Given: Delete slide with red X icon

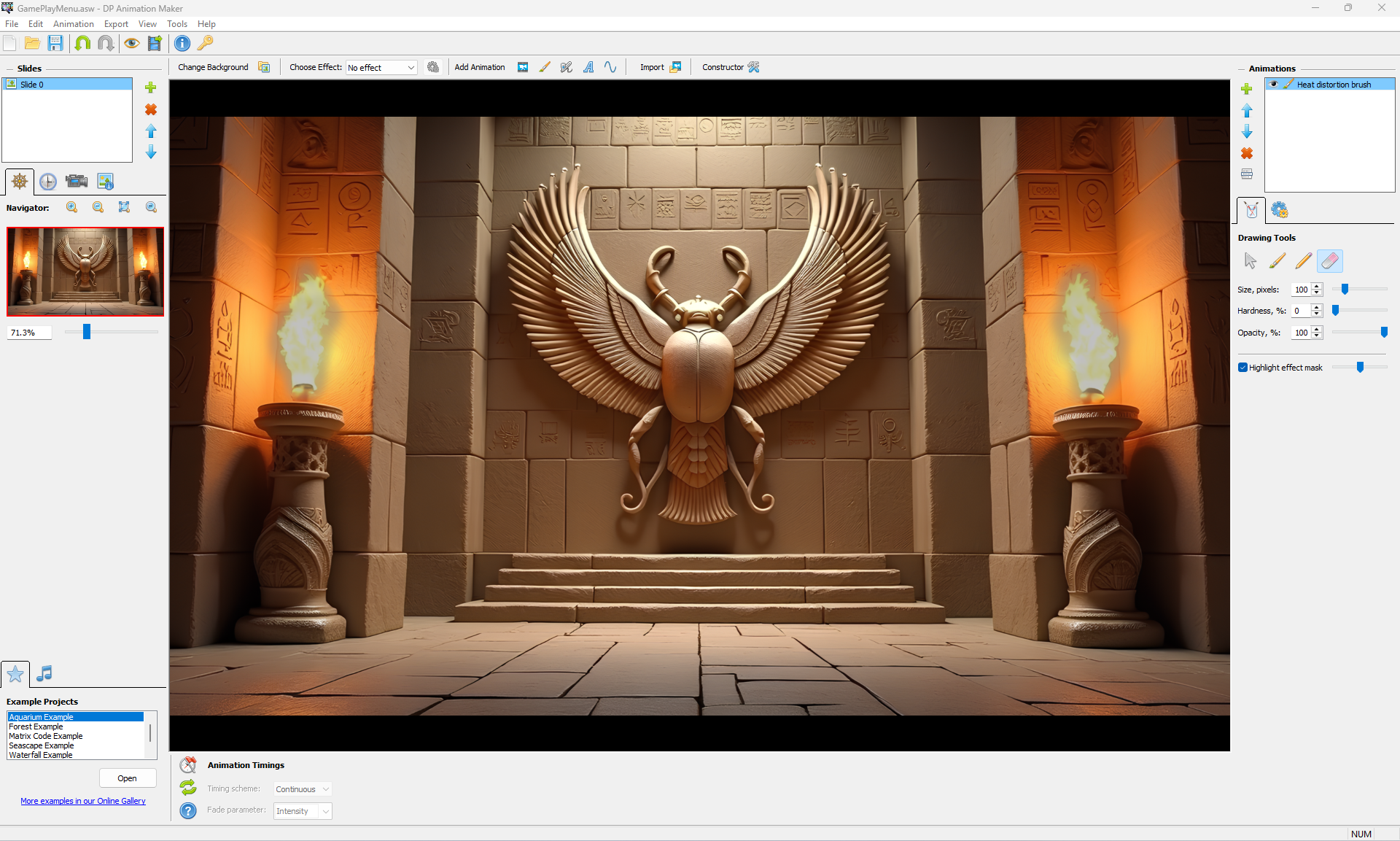Looking at the screenshot, I should tap(151, 109).
